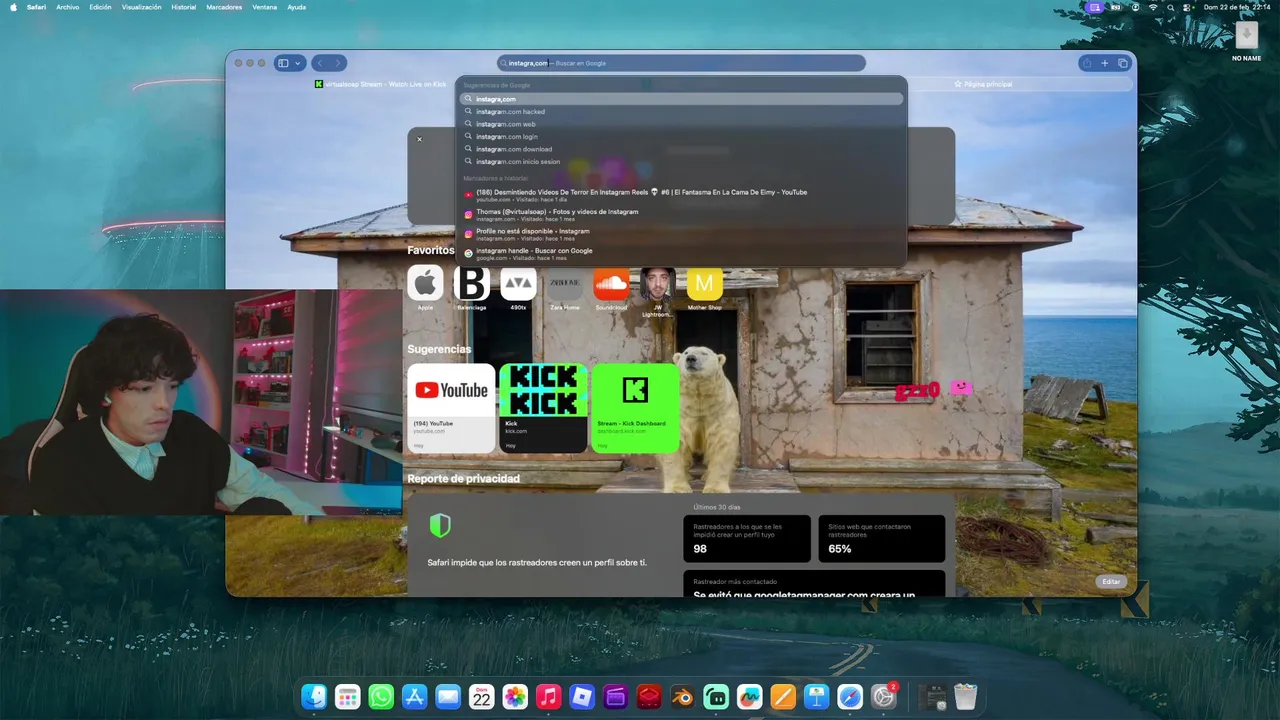This screenshot has width=1280, height=720.
Task: Click the Share icon in Safari toolbar
Action: click(1087, 63)
